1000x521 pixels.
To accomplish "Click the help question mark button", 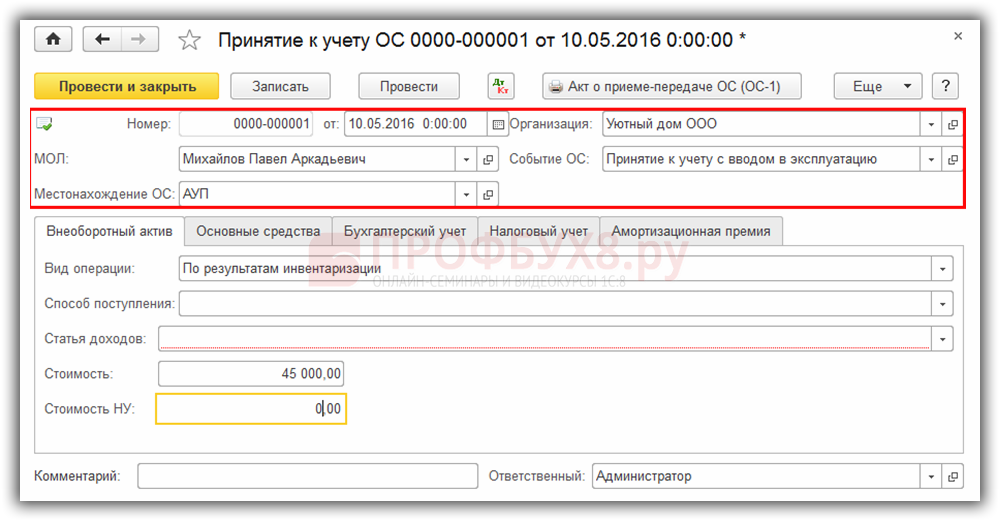I will point(945,86).
